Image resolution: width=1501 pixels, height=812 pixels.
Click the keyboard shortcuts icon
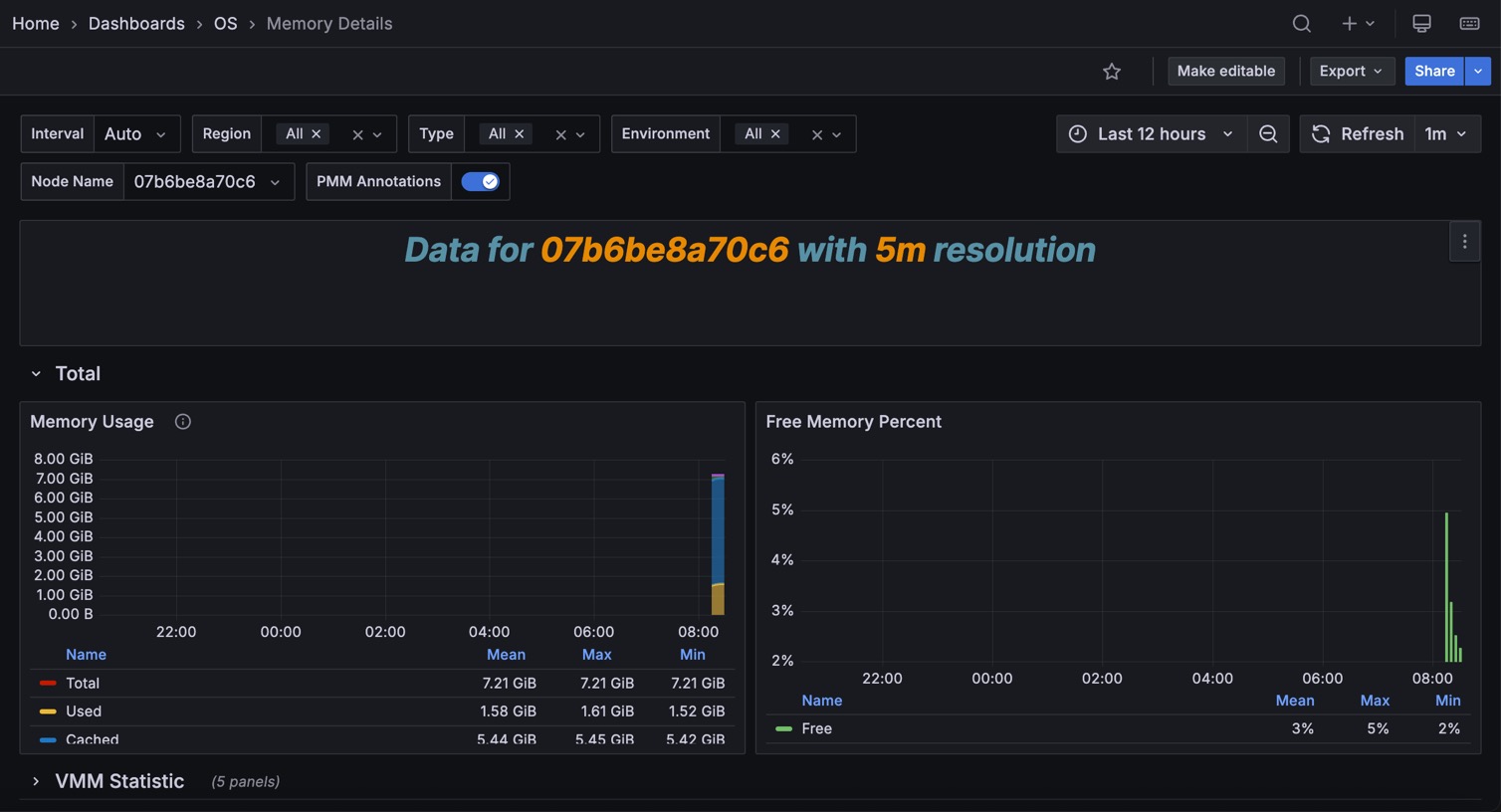(x=1469, y=24)
